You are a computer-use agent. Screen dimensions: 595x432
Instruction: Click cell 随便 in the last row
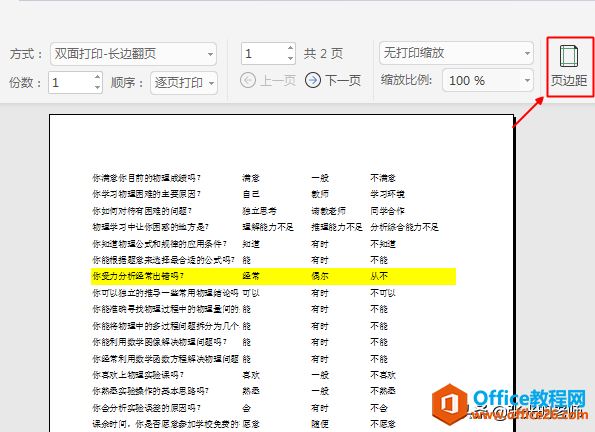click(320, 424)
